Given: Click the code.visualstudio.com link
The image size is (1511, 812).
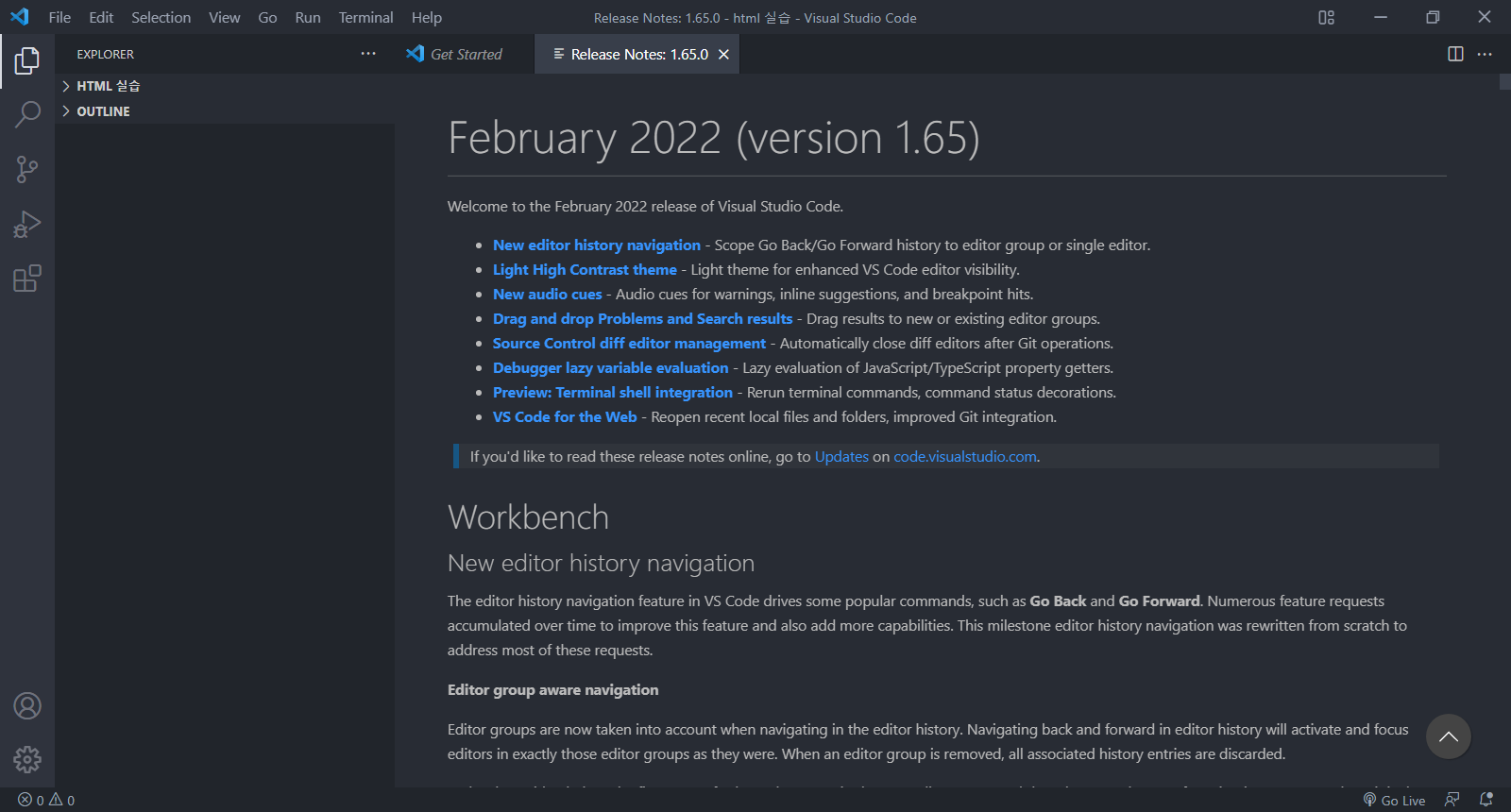Looking at the screenshot, I should pyautogui.click(x=965, y=456).
